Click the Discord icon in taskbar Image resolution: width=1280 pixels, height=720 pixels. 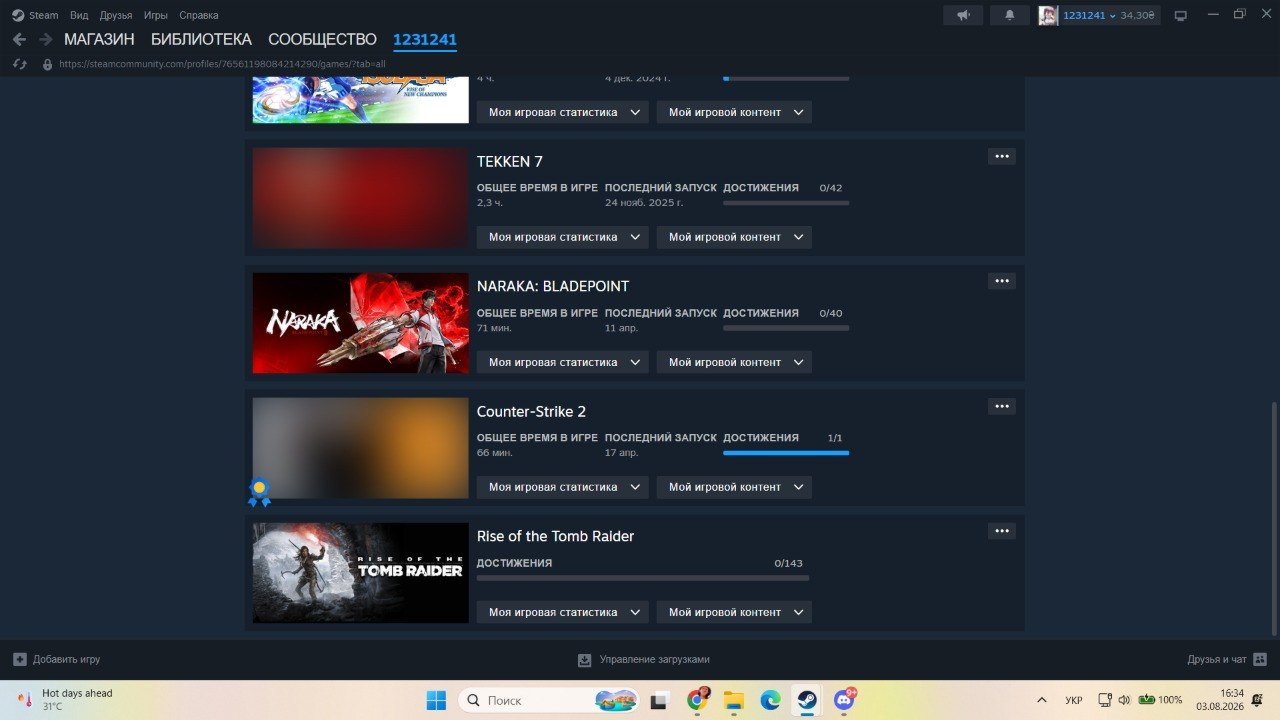(845, 700)
